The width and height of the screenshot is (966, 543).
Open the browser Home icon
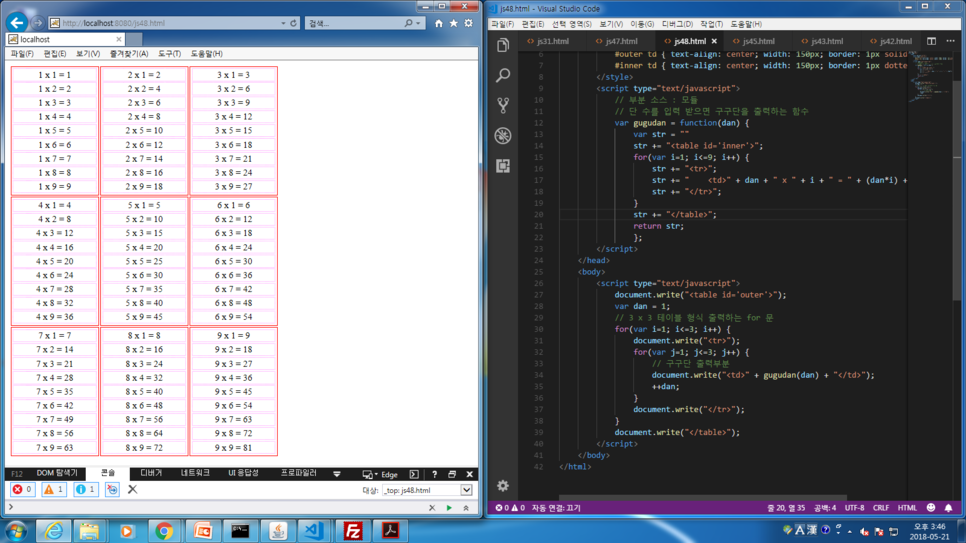click(439, 23)
